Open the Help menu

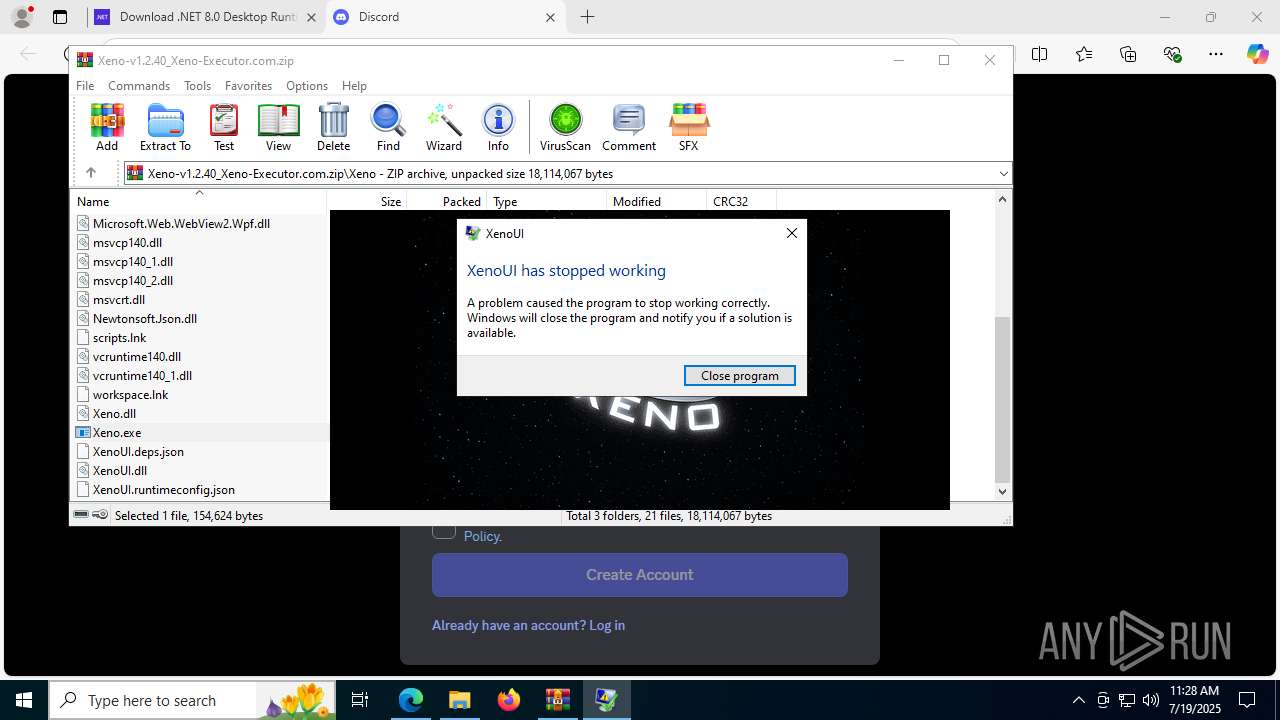pos(354,86)
